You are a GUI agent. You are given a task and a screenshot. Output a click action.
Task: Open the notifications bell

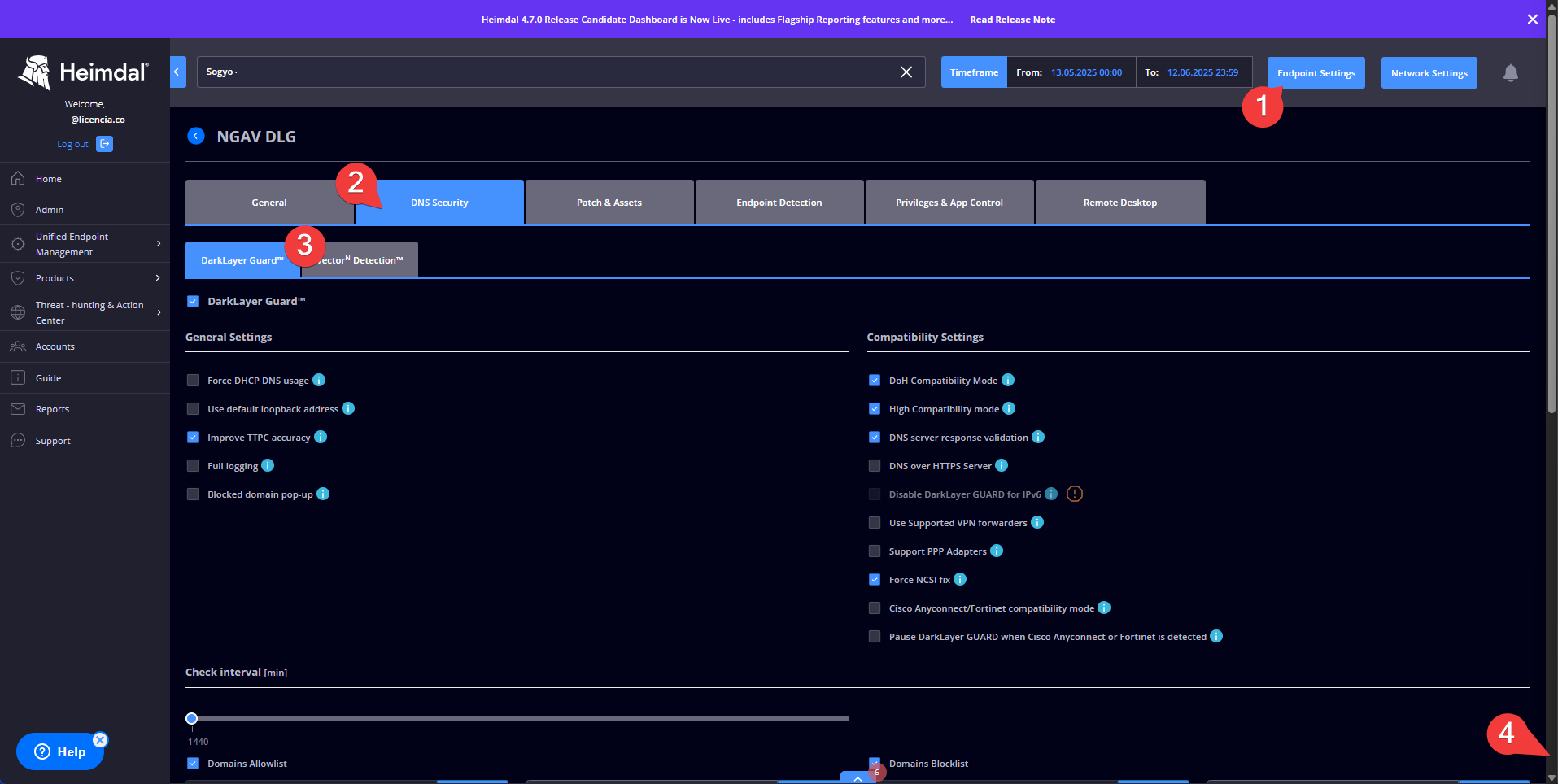tap(1511, 73)
